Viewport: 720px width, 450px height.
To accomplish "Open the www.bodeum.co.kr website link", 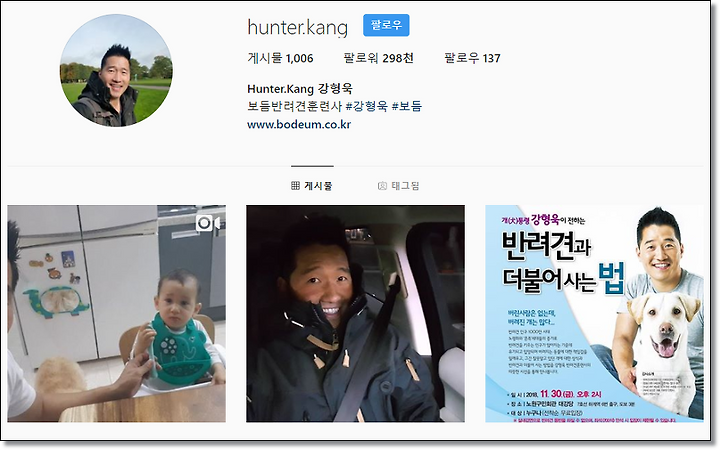I will 299,124.
